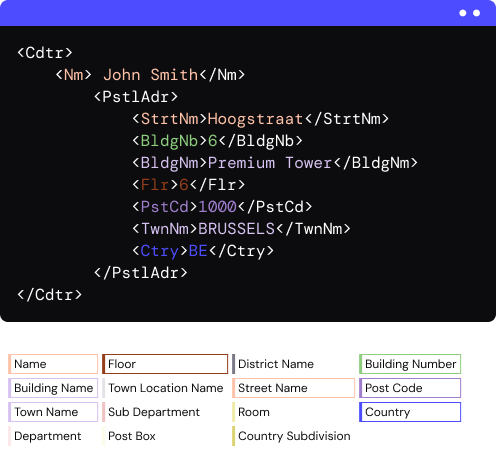
Task: Select the Town Name legend label
Action: (x=53, y=412)
